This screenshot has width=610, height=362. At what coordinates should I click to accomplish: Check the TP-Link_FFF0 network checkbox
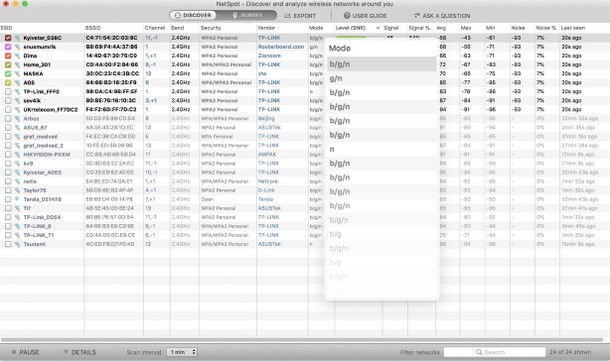8,91
